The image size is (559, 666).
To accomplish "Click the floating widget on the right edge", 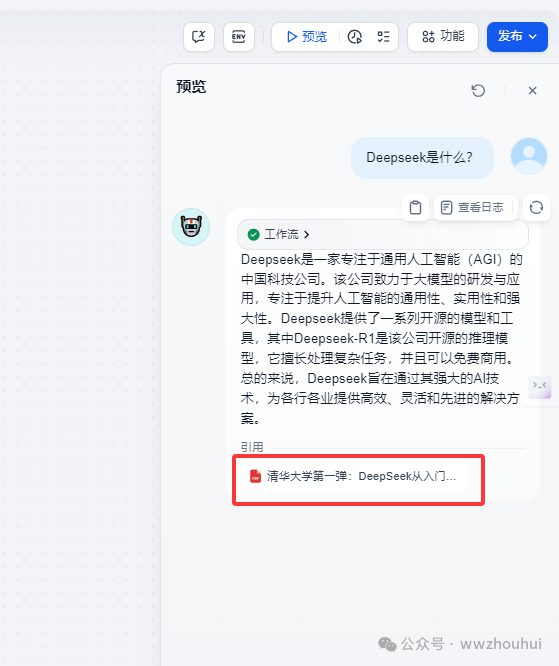I will 539,387.
